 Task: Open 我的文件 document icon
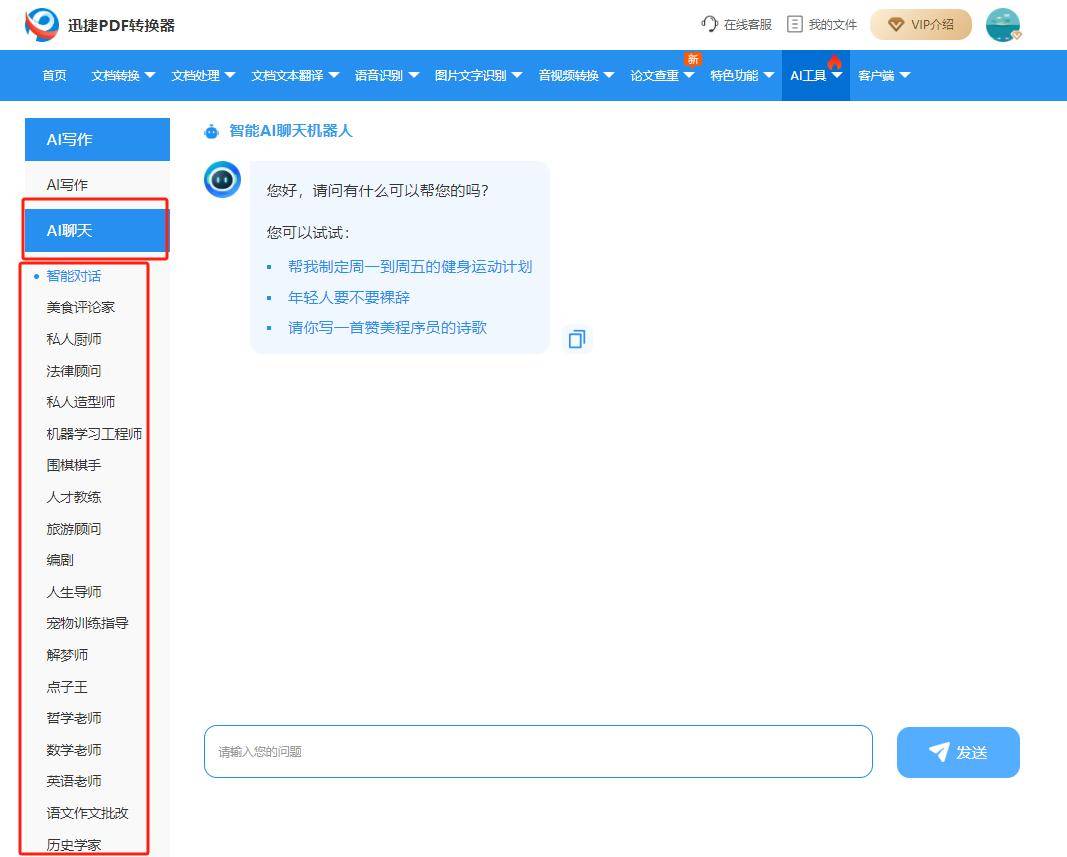coord(795,24)
